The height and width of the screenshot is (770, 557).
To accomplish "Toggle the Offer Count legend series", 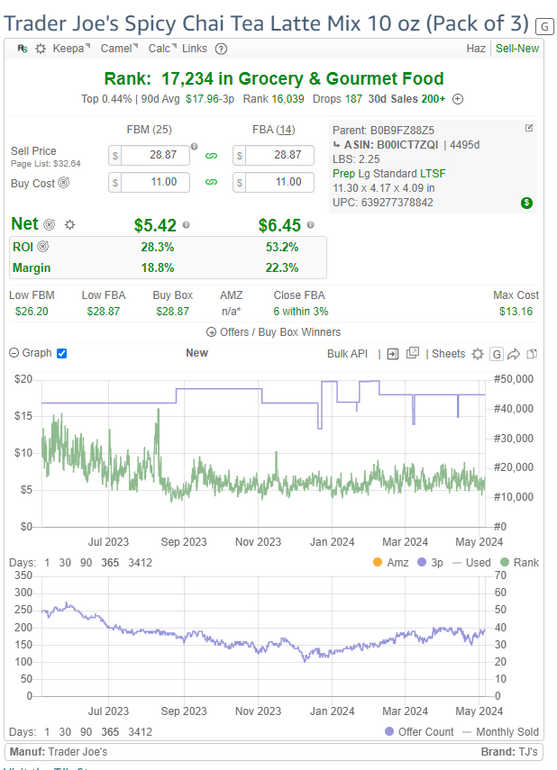I will coord(419,732).
